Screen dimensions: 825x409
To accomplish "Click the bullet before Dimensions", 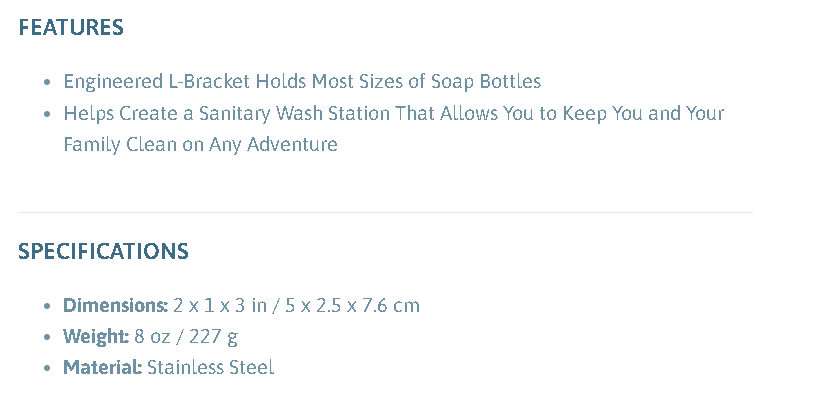I will 47,305.
